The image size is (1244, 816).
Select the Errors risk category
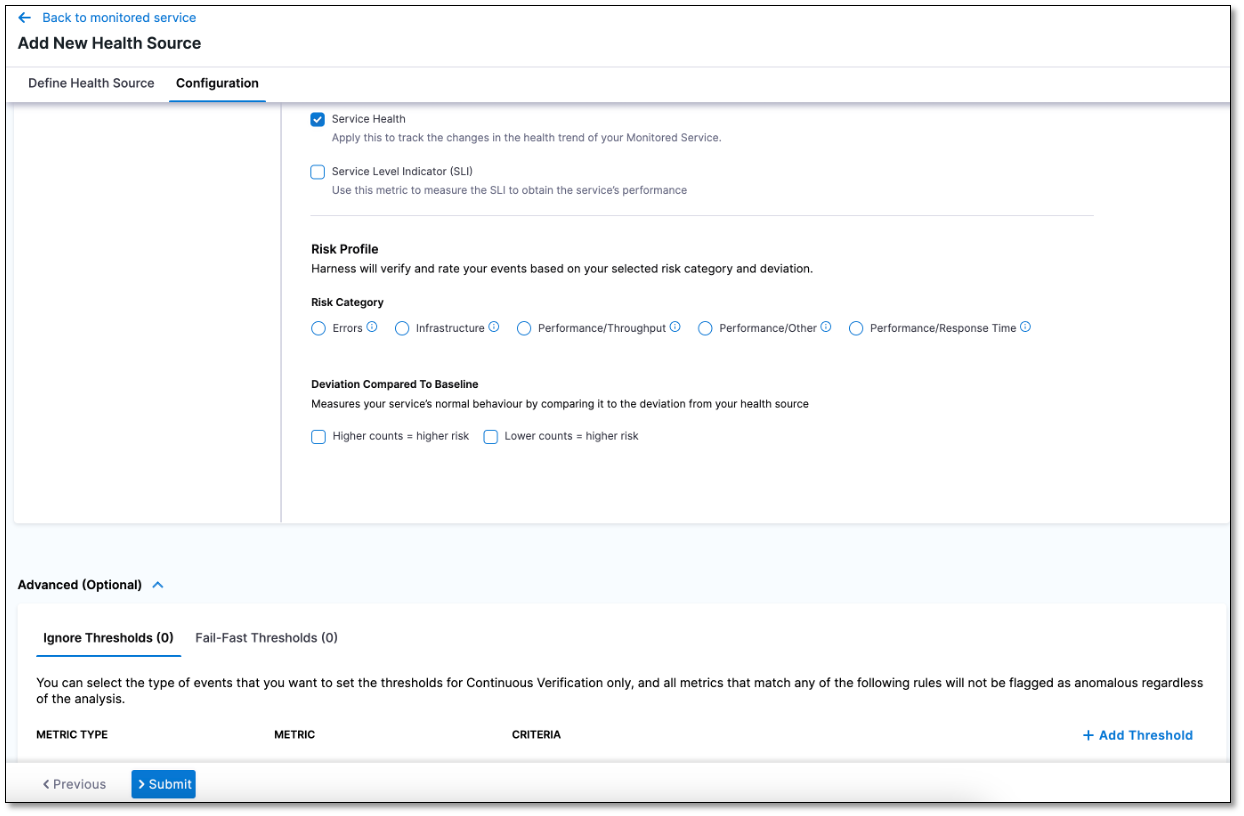(x=319, y=328)
